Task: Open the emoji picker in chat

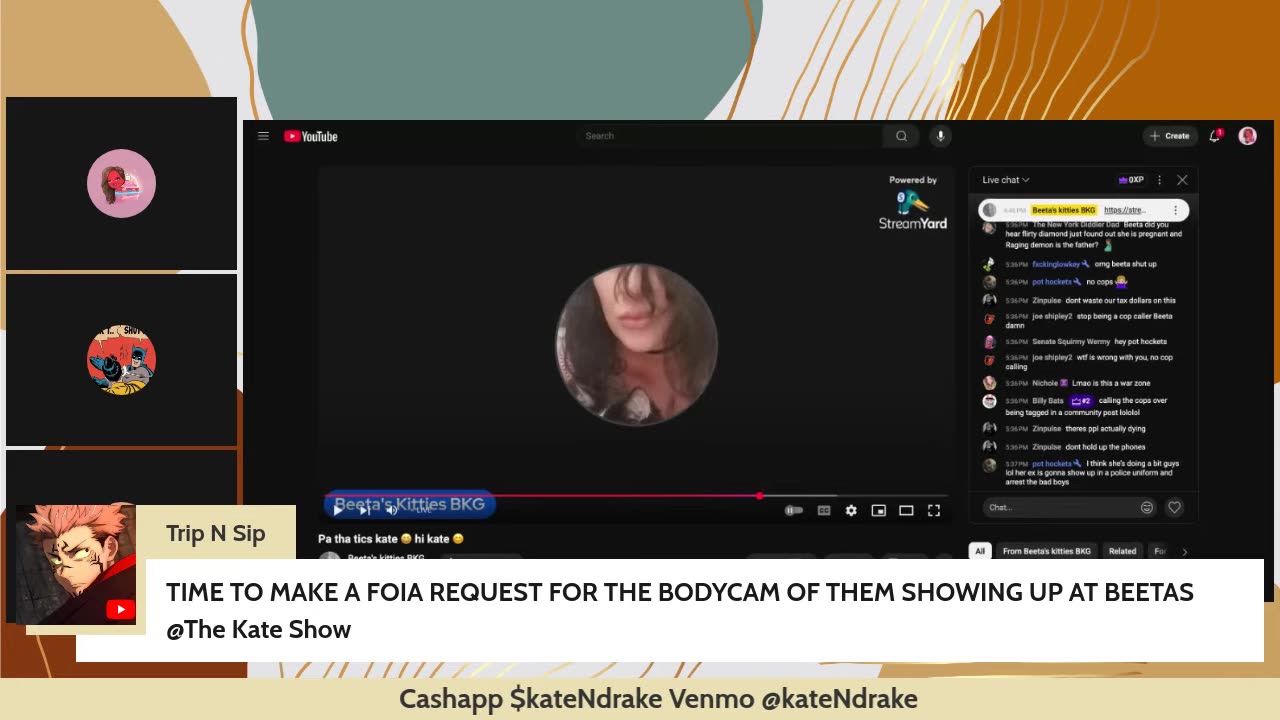Action: (1147, 507)
